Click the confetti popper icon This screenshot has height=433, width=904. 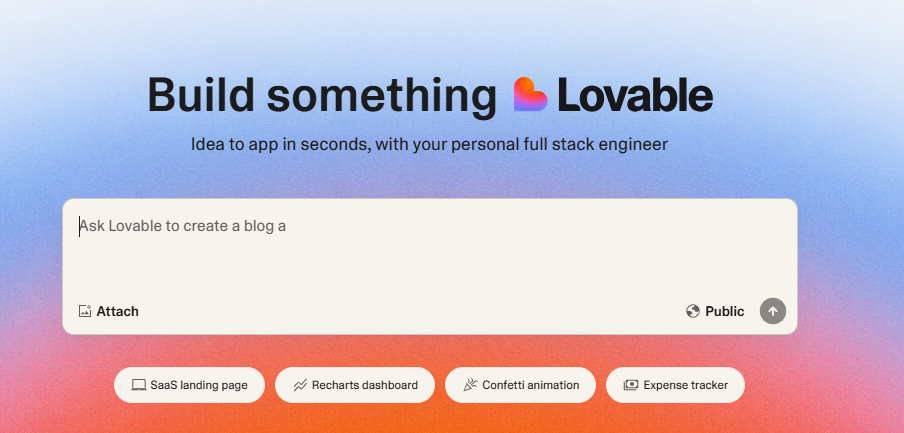pos(470,385)
